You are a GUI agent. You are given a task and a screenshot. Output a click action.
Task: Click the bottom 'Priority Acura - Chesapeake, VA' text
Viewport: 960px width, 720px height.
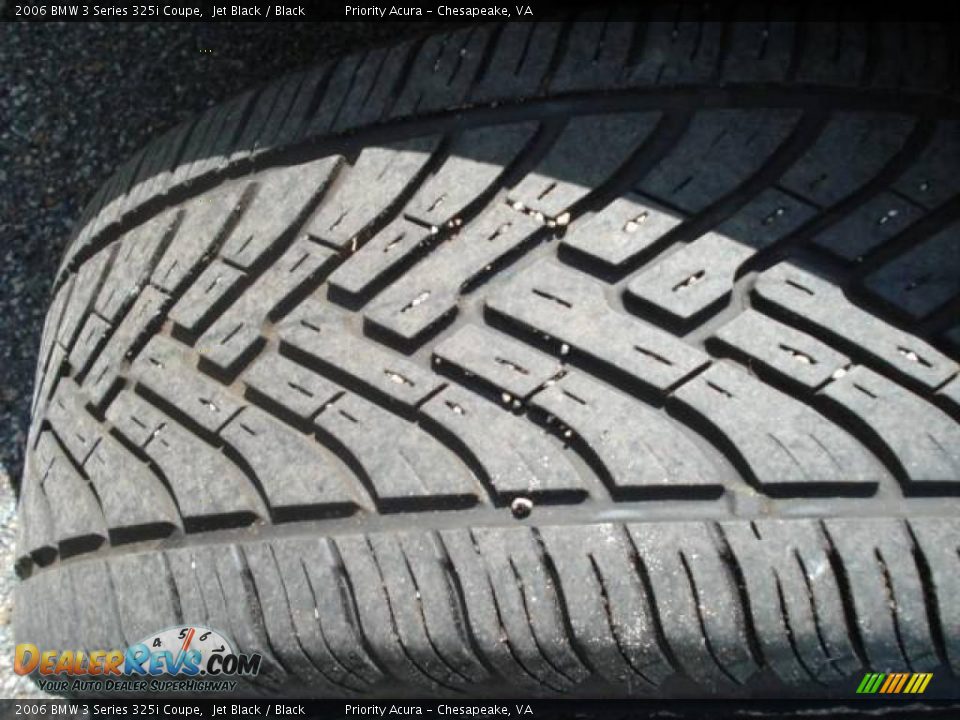pyautogui.click(x=438, y=710)
